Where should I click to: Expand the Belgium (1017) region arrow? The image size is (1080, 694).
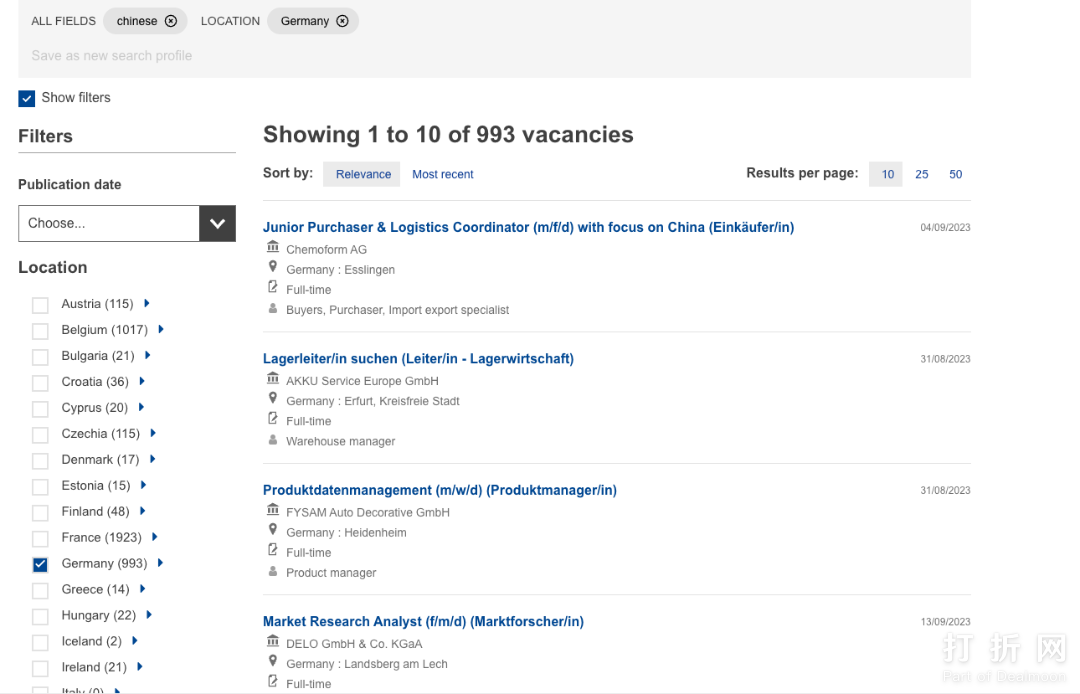click(161, 329)
